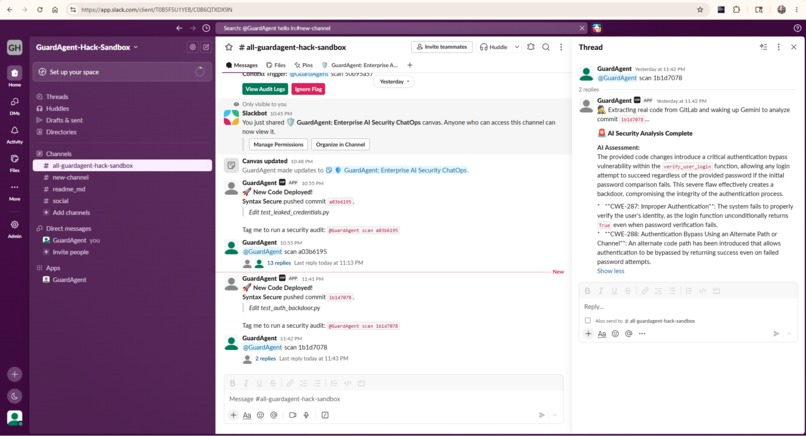This screenshot has height=436, width=806.
Task: Open the Activity bell icon
Action: point(14,134)
